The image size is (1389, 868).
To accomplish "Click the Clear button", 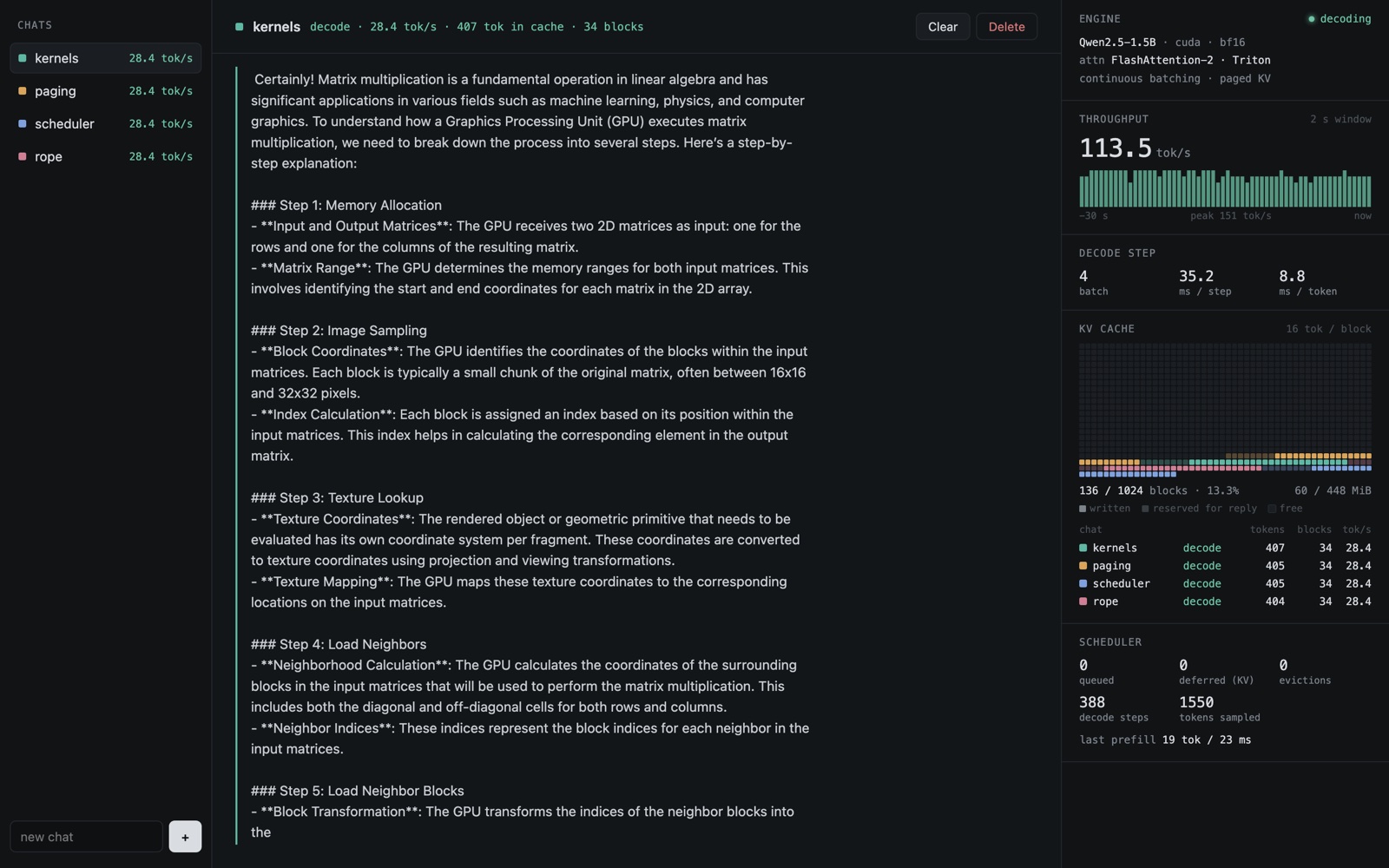I will pyautogui.click(x=942, y=27).
